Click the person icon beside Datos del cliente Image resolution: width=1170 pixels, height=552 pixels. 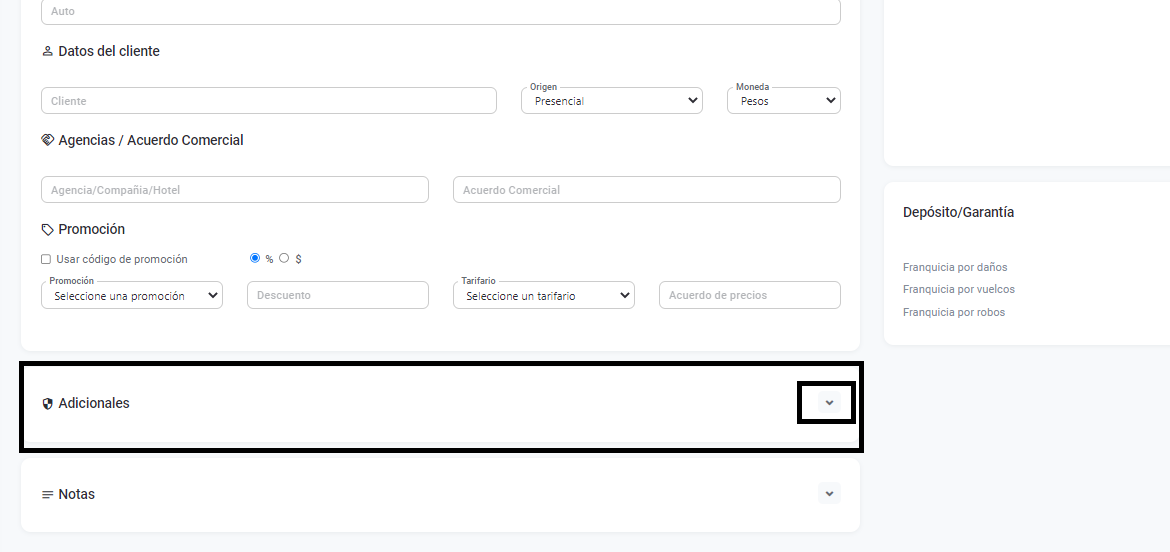tap(47, 51)
